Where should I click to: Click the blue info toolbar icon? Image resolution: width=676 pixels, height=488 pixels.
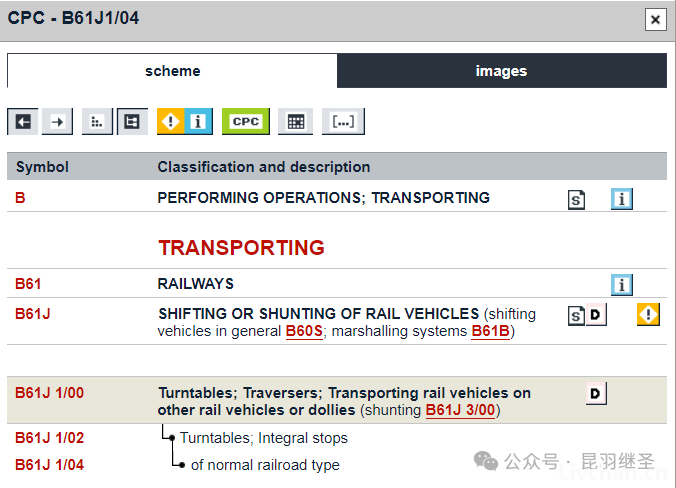click(199, 122)
